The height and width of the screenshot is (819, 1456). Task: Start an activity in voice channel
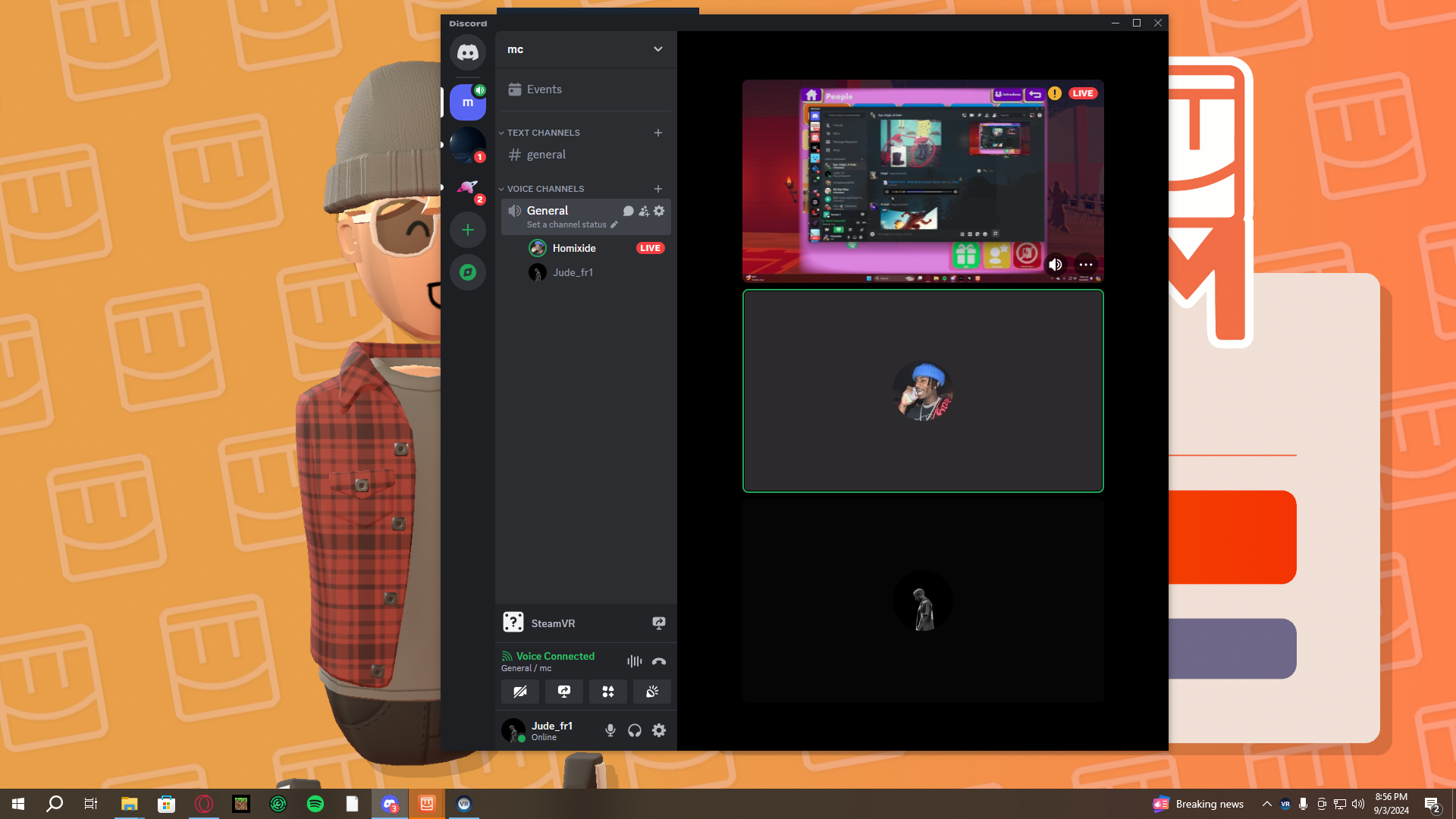click(x=608, y=692)
